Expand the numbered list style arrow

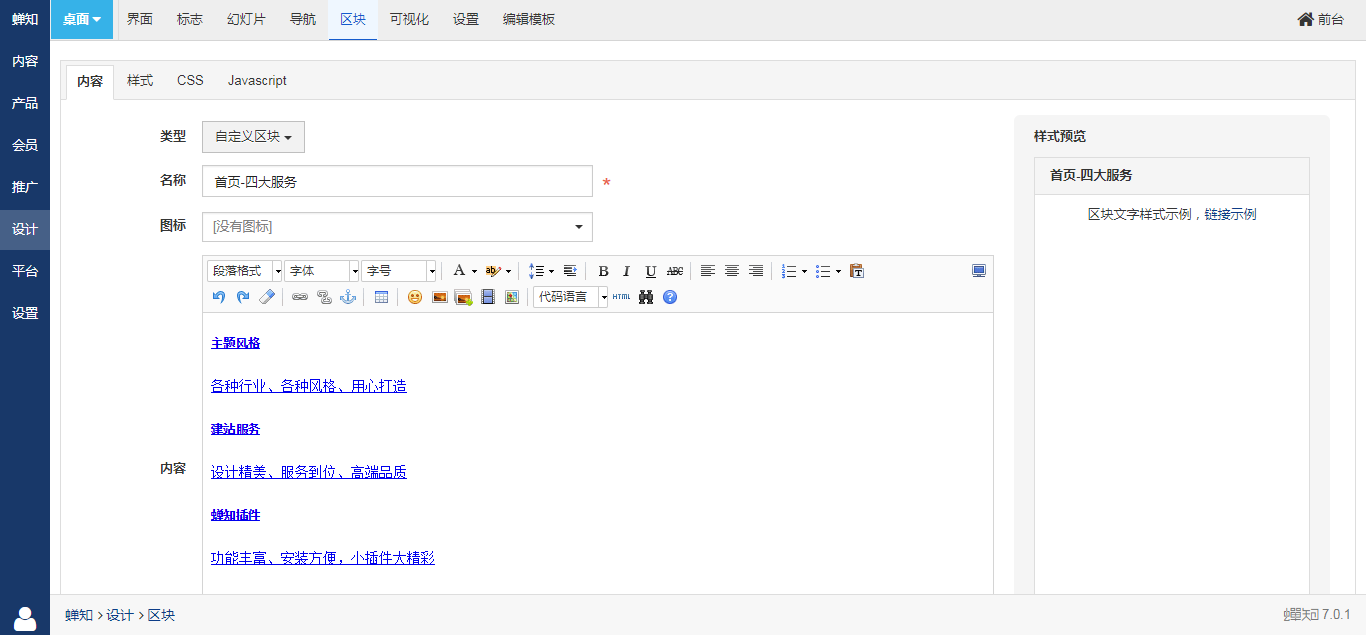tap(804, 271)
